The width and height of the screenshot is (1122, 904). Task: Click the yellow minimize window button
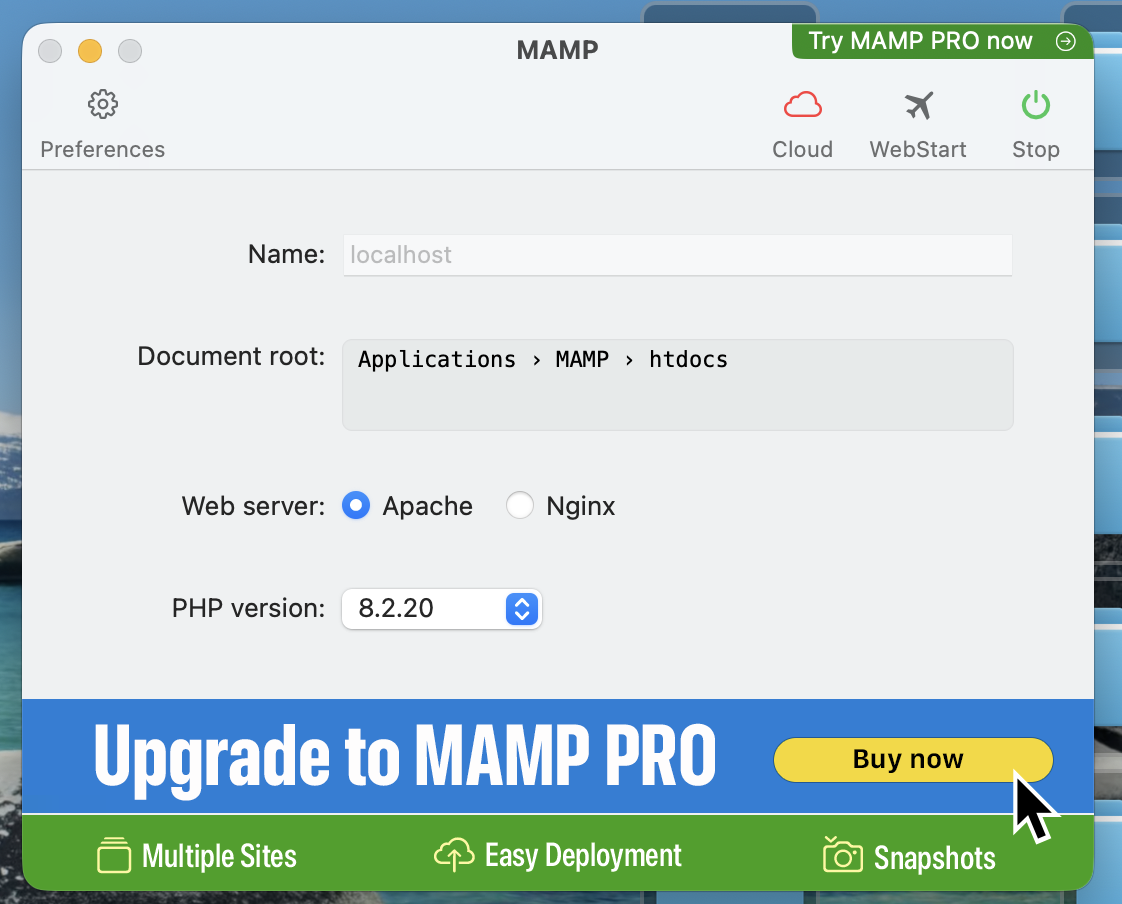coord(90,51)
